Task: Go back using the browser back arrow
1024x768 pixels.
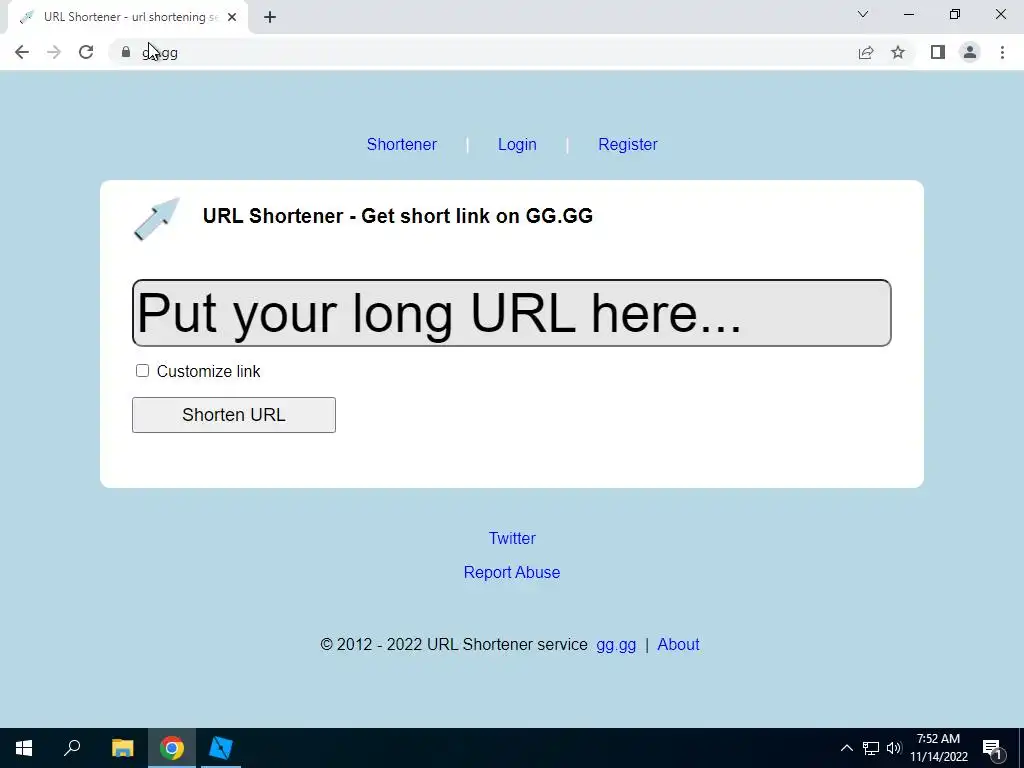Action: [22, 52]
